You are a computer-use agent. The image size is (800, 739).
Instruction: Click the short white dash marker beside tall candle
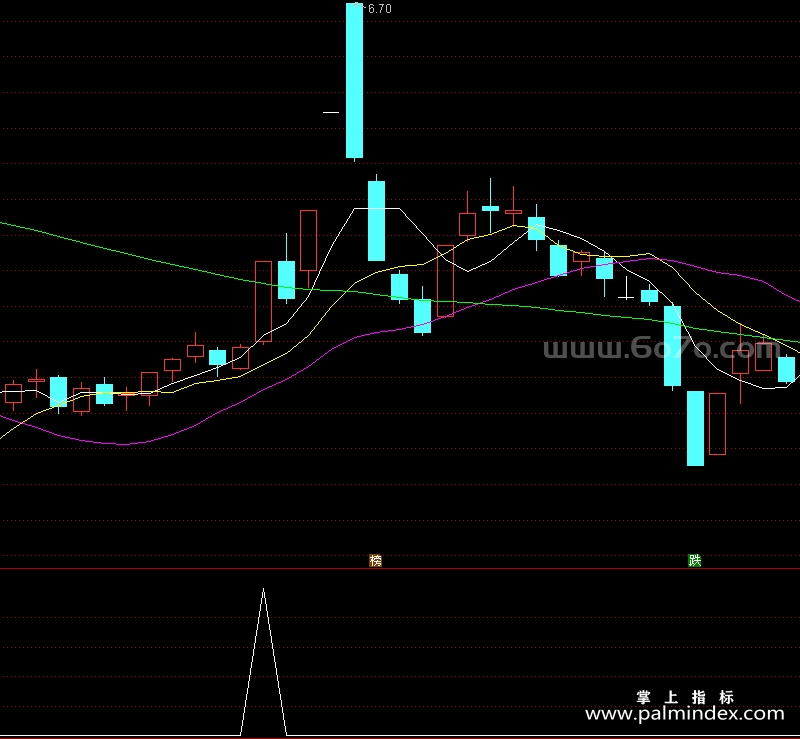tap(331, 112)
